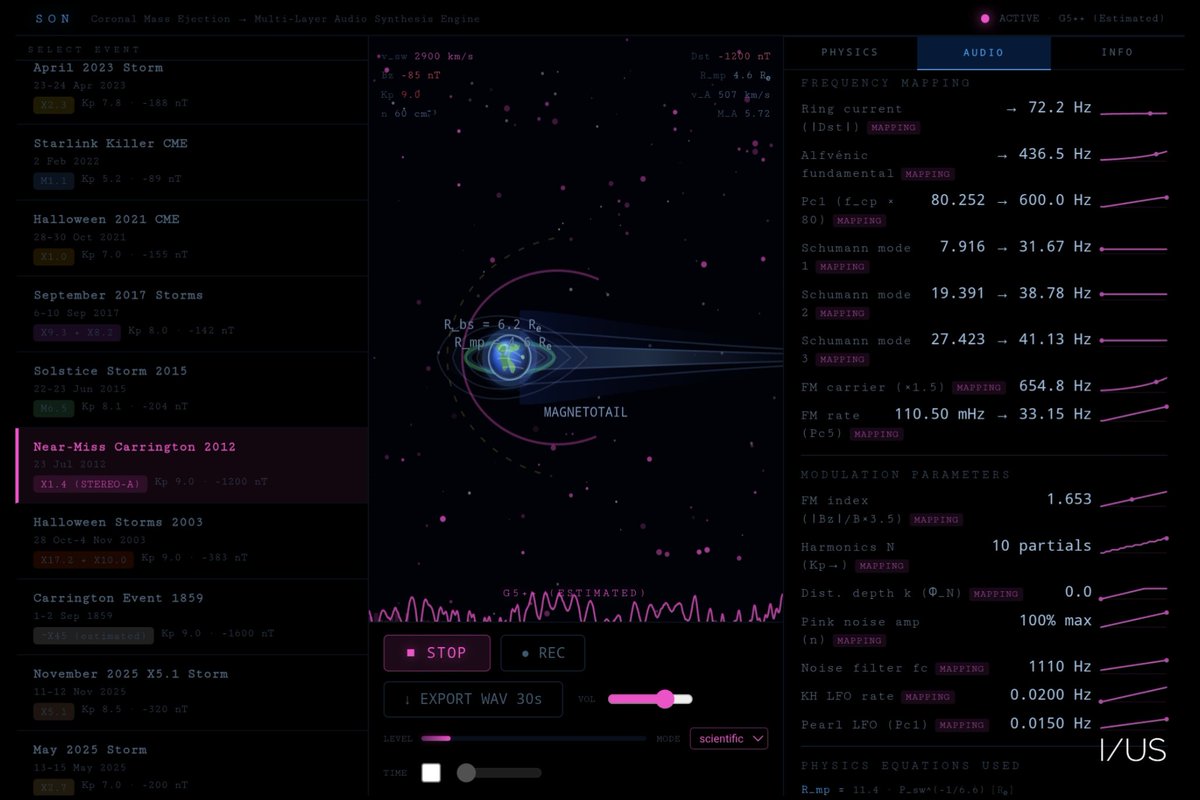Open the Schumann mode 3 MAPPING badge
Viewport: 1200px width, 800px height.
point(842,359)
